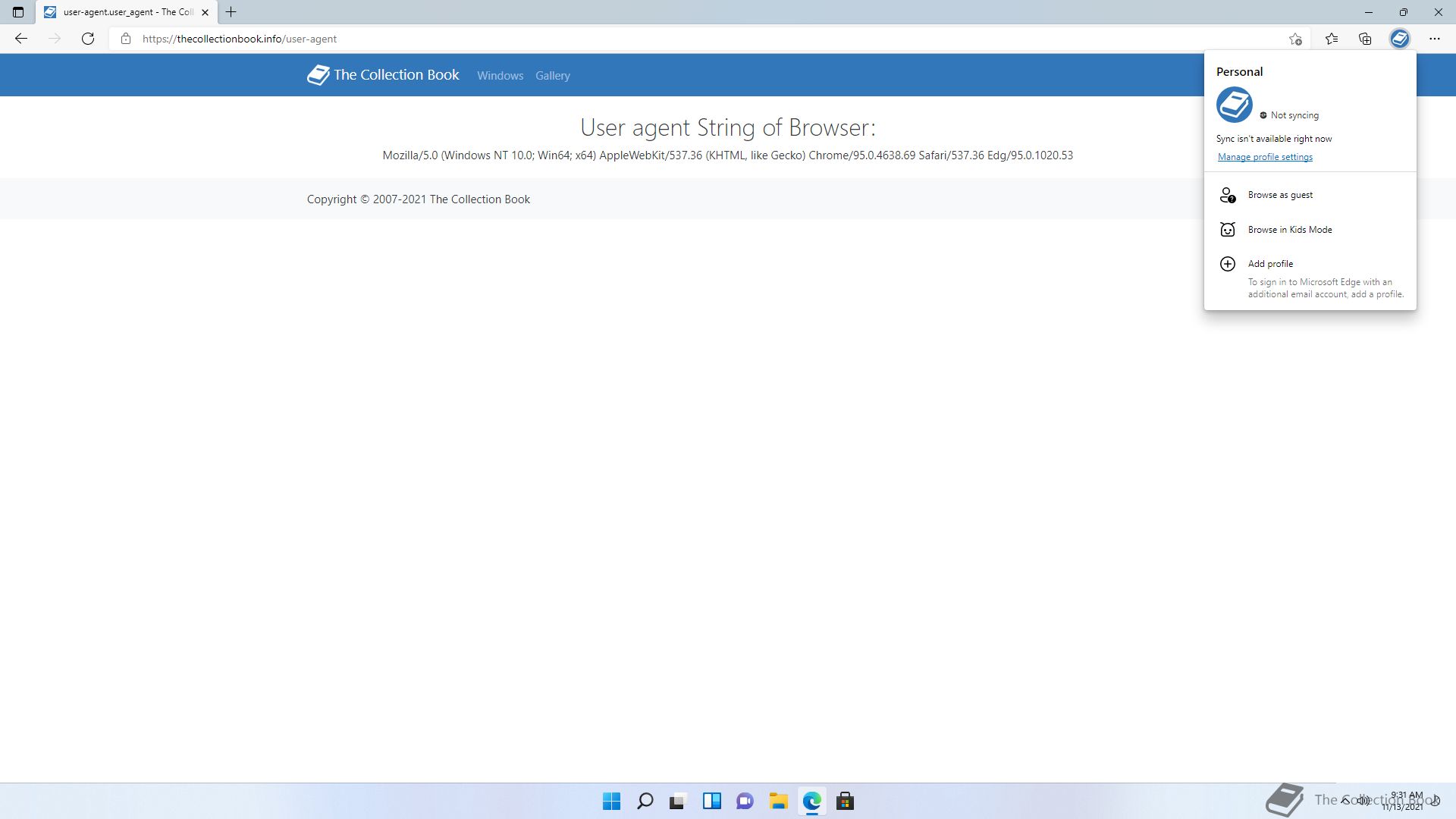Image resolution: width=1456 pixels, height=819 pixels.
Task: Click the browser back arrow
Action: [21, 39]
